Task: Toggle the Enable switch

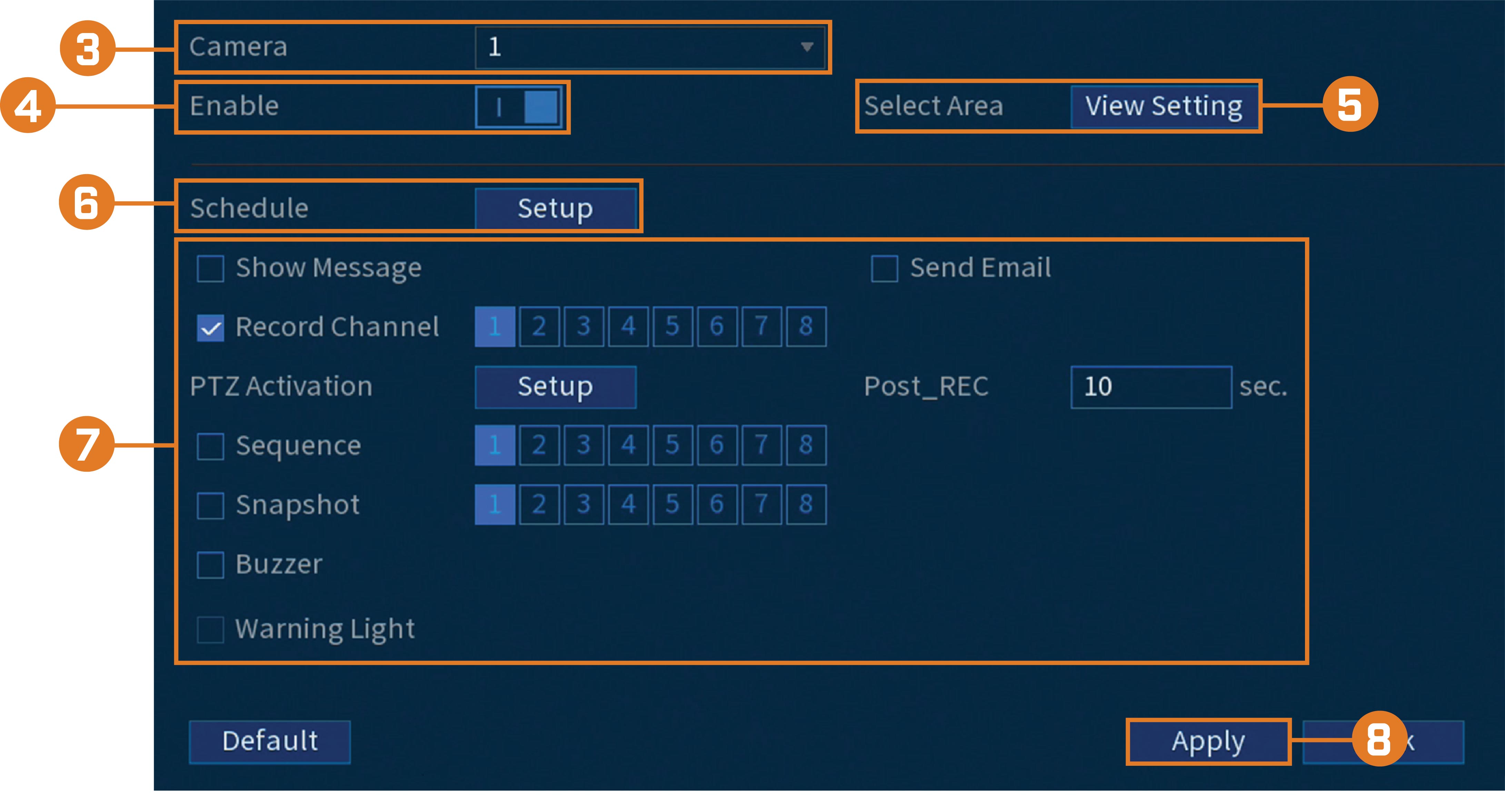Action: (x=518, y=107)
